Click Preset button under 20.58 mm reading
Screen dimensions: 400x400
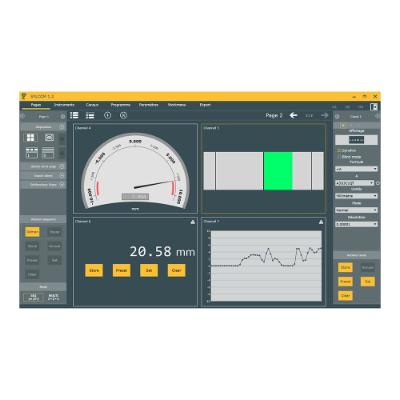(x=121, y=270)
